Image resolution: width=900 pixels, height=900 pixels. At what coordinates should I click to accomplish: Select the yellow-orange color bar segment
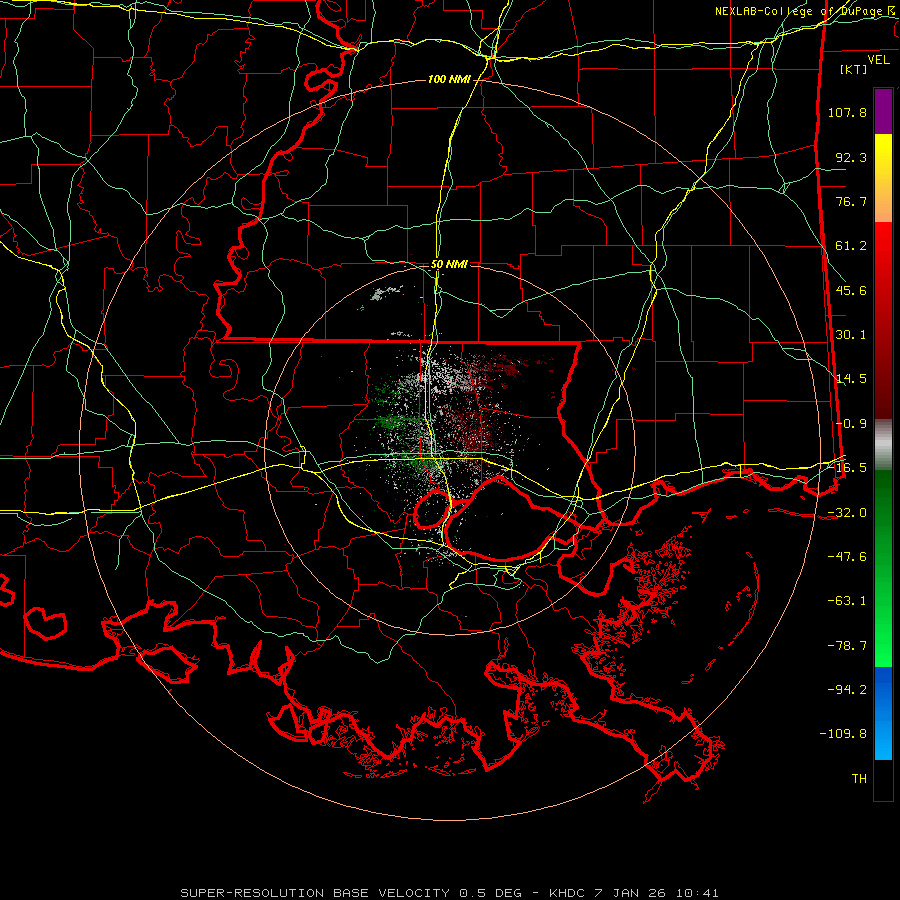tap(883, 178)
